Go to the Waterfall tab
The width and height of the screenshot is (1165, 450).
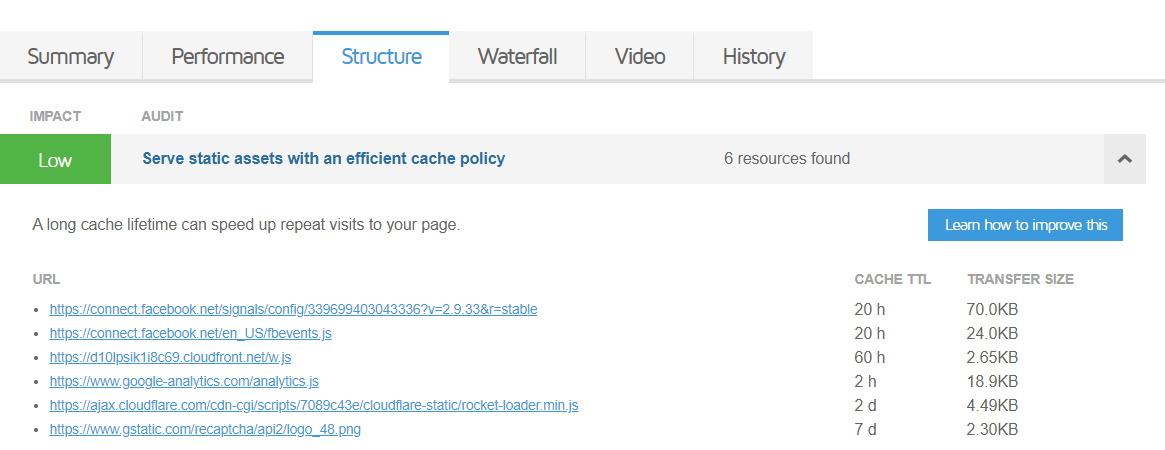tap(517, 56)
